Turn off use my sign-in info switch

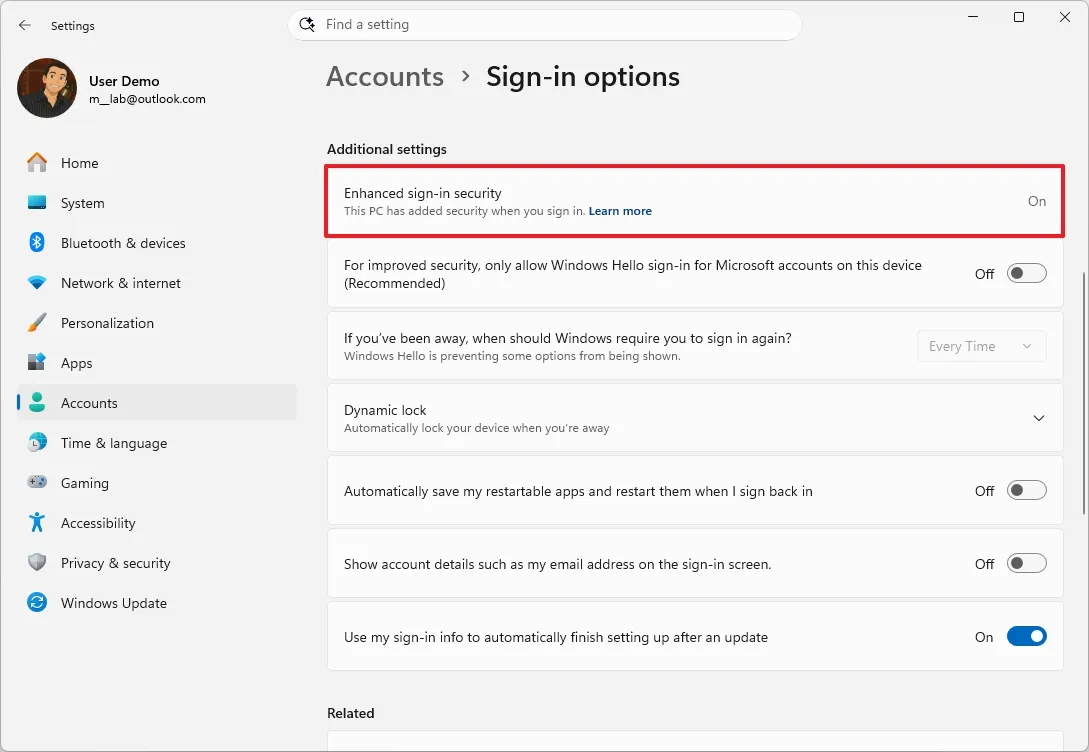coord(1026,637)
